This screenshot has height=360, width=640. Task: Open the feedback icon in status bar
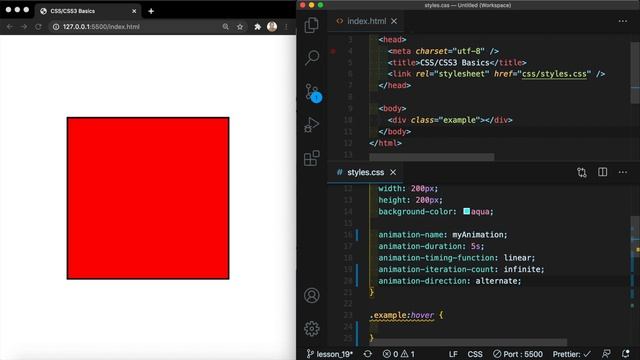(607, 354)
